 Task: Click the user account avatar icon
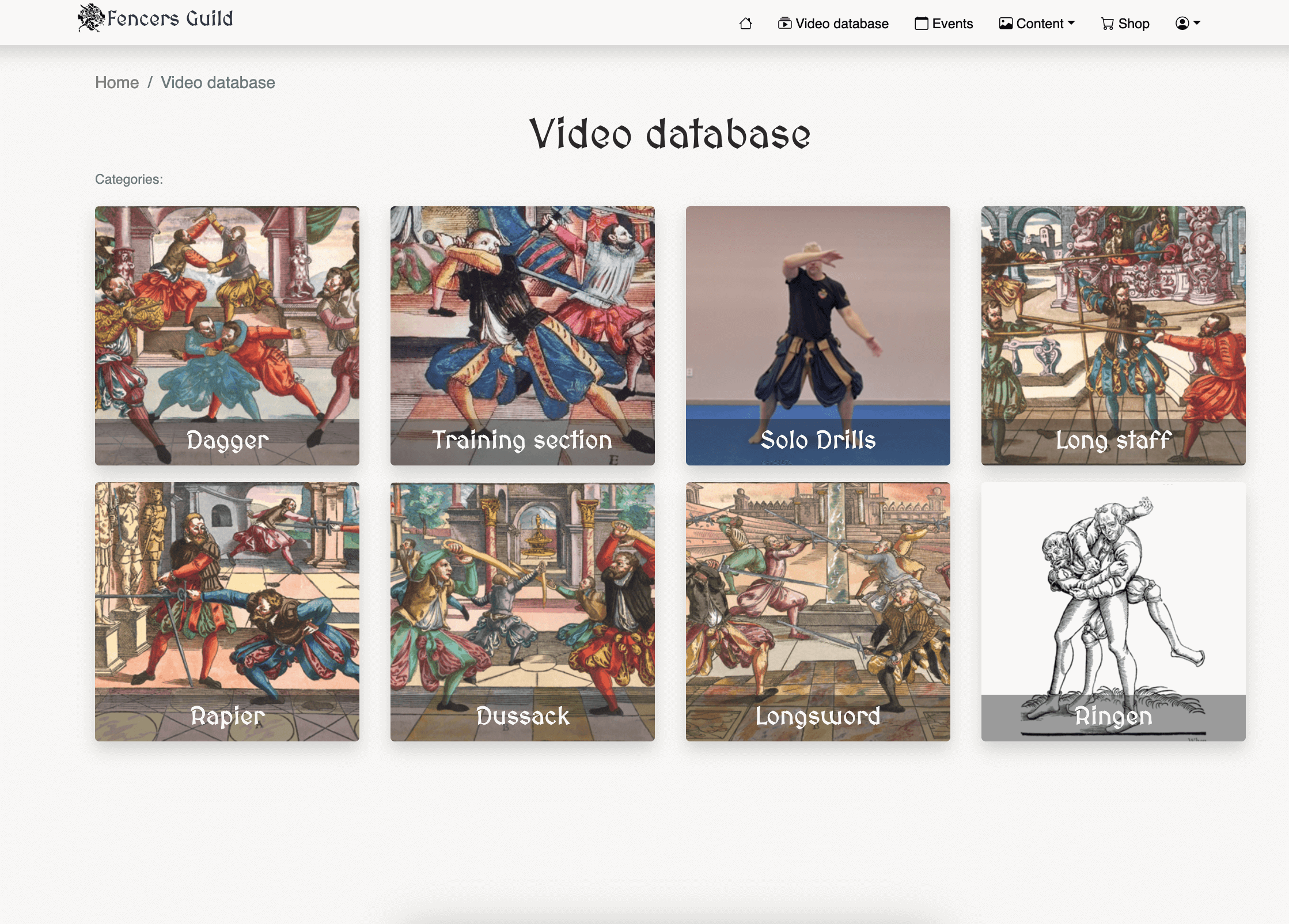point(1182,23)
